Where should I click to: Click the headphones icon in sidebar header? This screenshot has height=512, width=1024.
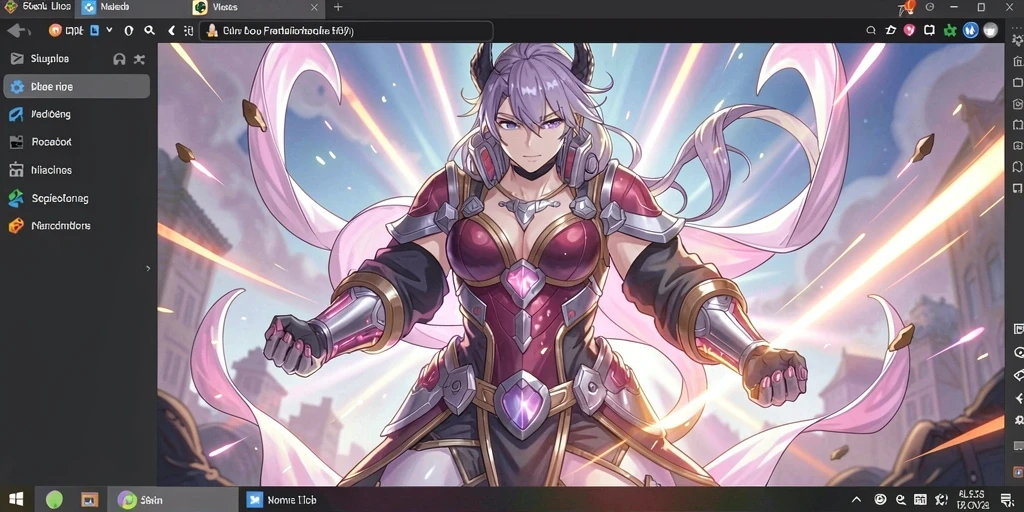pos(119,59)
